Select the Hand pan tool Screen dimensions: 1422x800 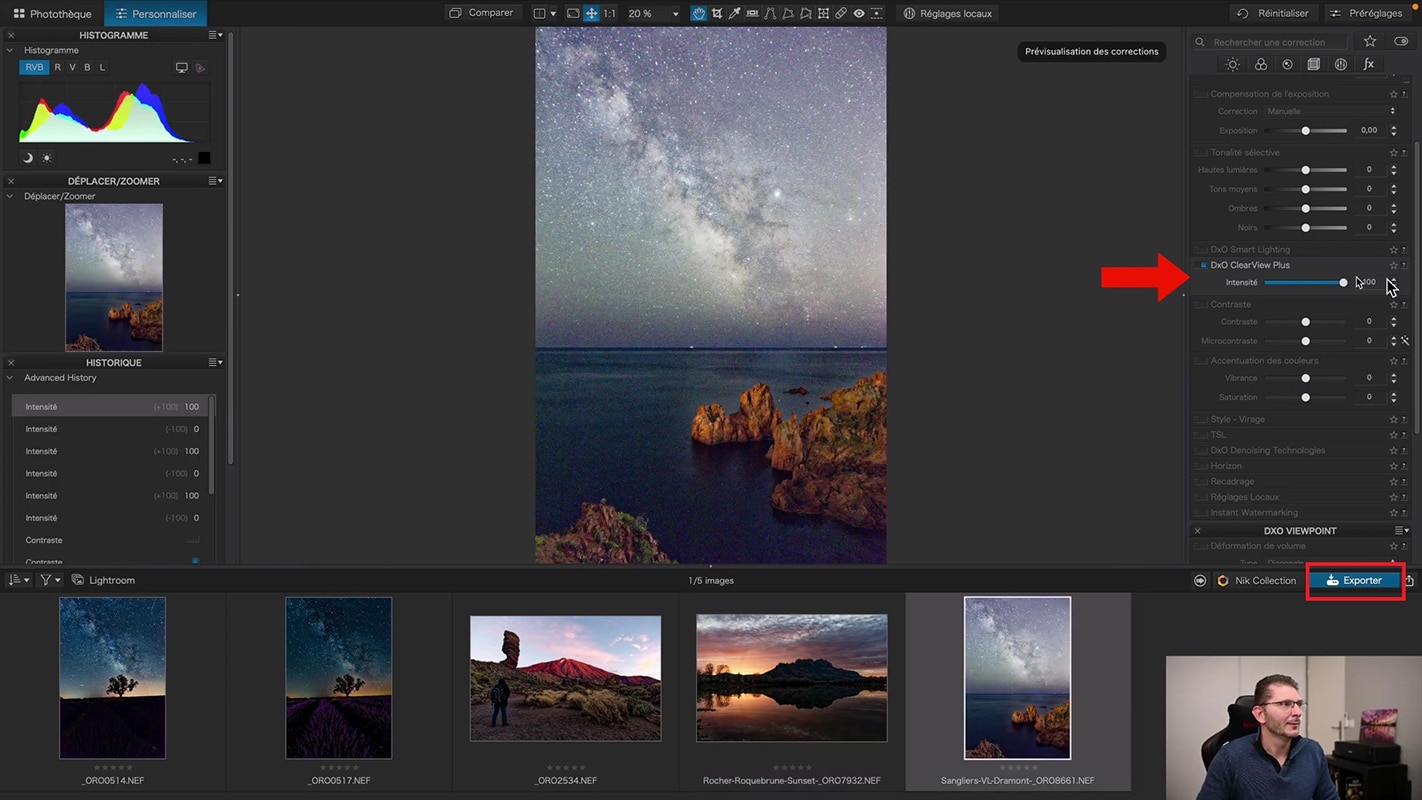point(699,13)
